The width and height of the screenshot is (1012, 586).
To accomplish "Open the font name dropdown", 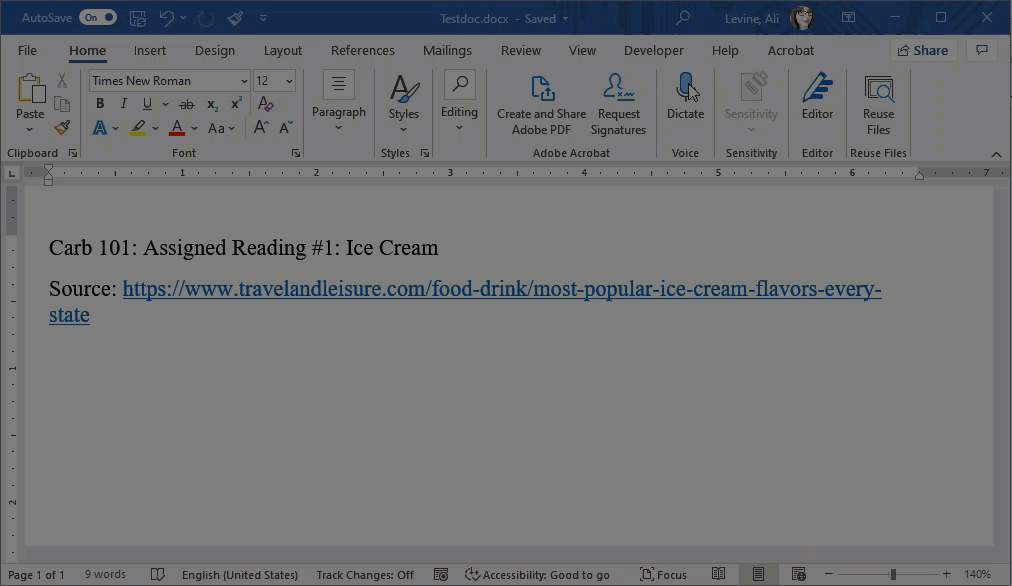I will pyautogui.click(x=246, y=80).
